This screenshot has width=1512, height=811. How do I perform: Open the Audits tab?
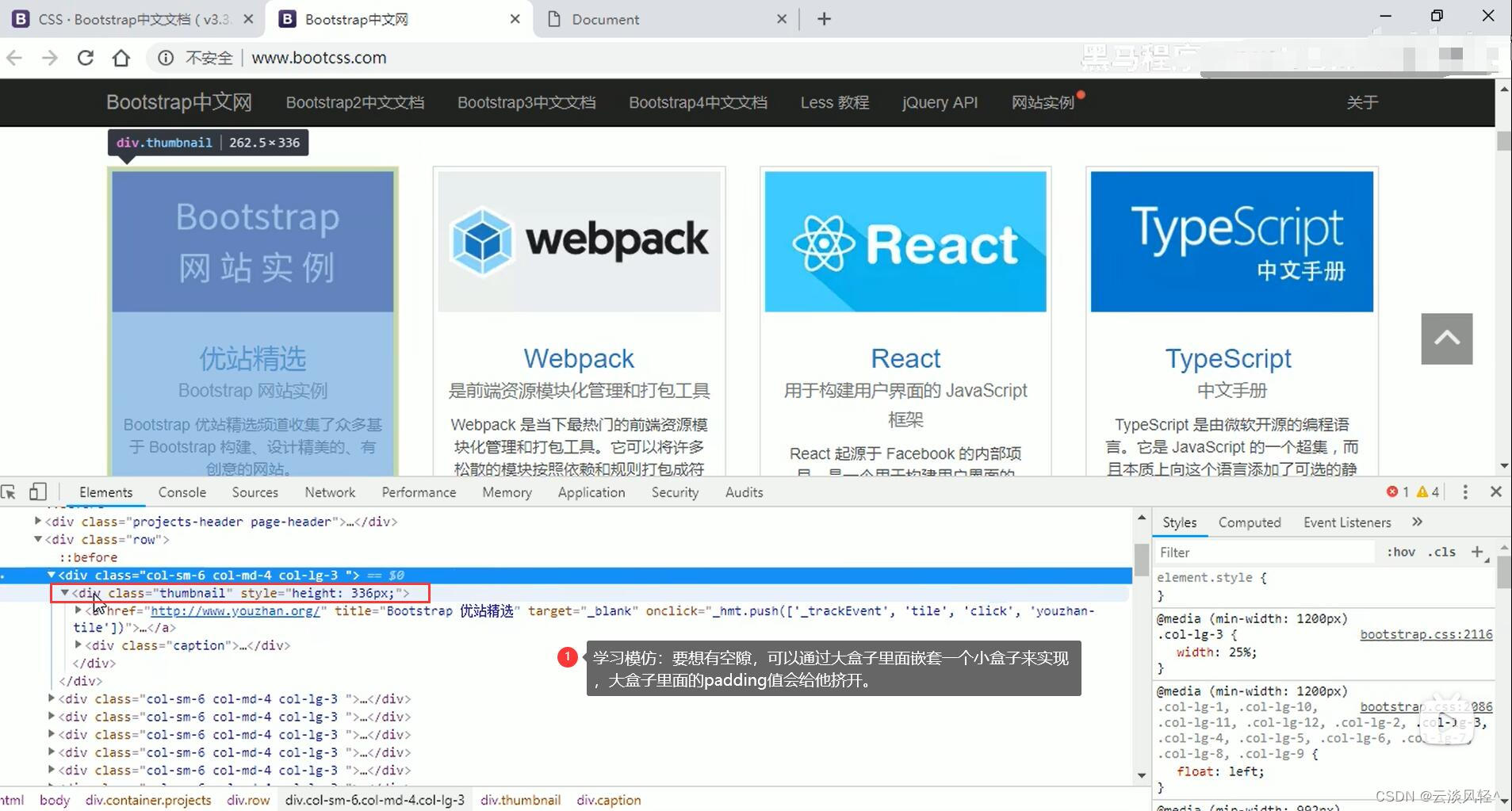[744, 492]
